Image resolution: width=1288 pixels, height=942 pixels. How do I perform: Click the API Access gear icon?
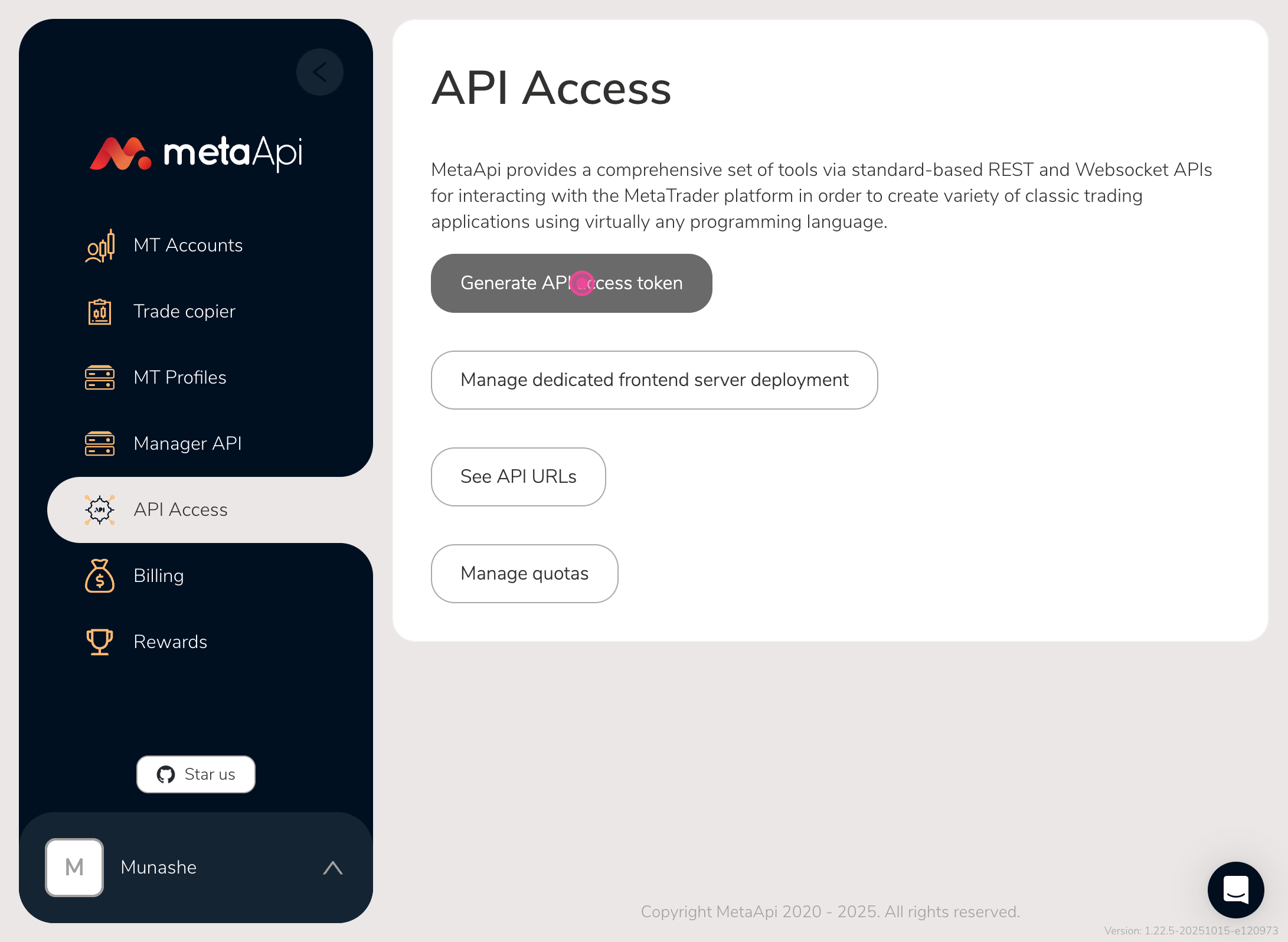tap(100, 510)
